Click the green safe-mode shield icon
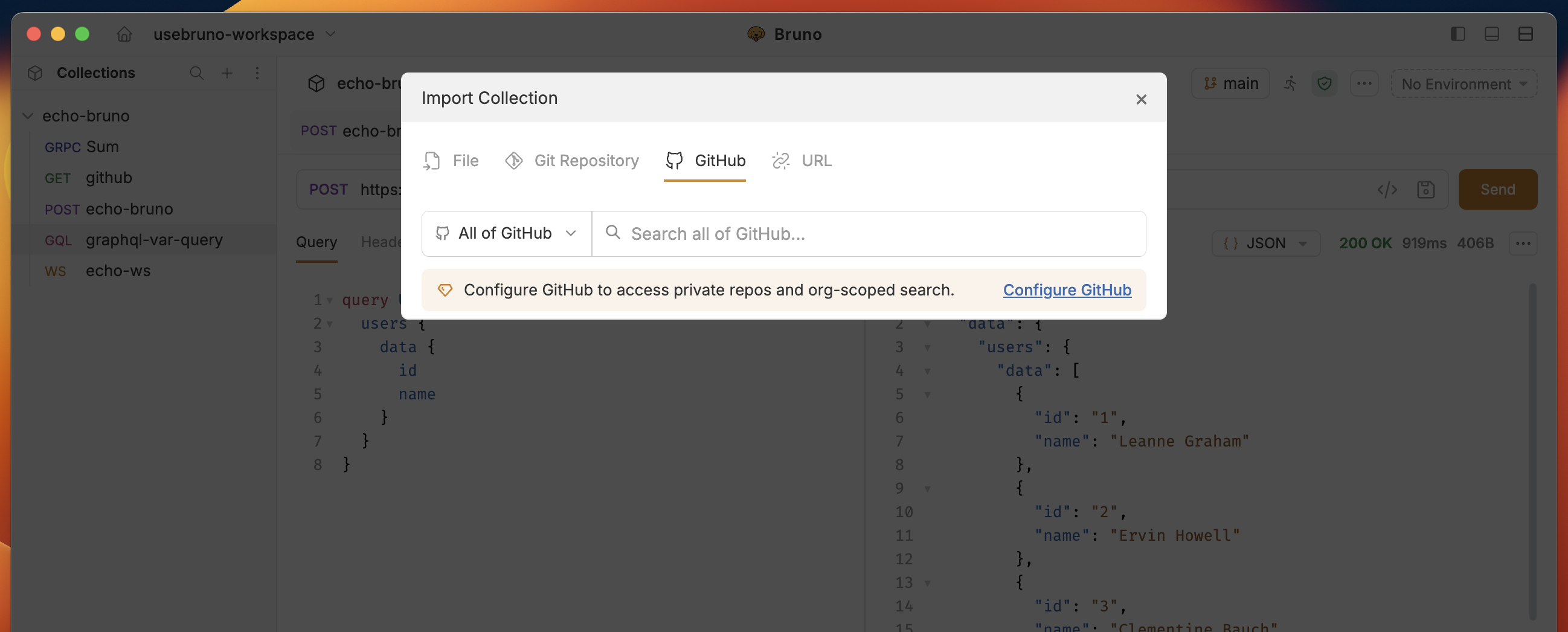 1325,84
